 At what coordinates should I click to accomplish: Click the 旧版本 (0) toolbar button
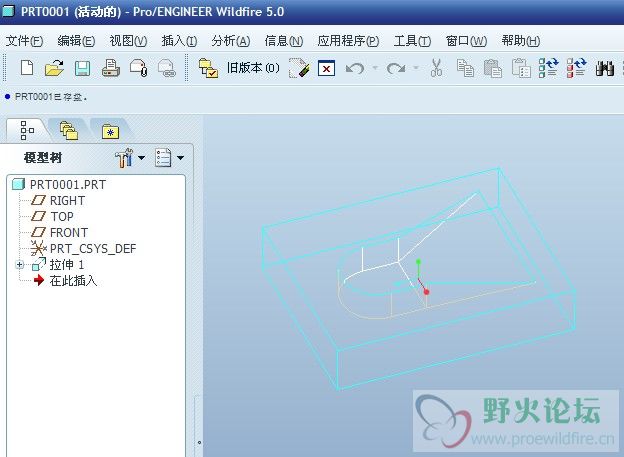253,68
